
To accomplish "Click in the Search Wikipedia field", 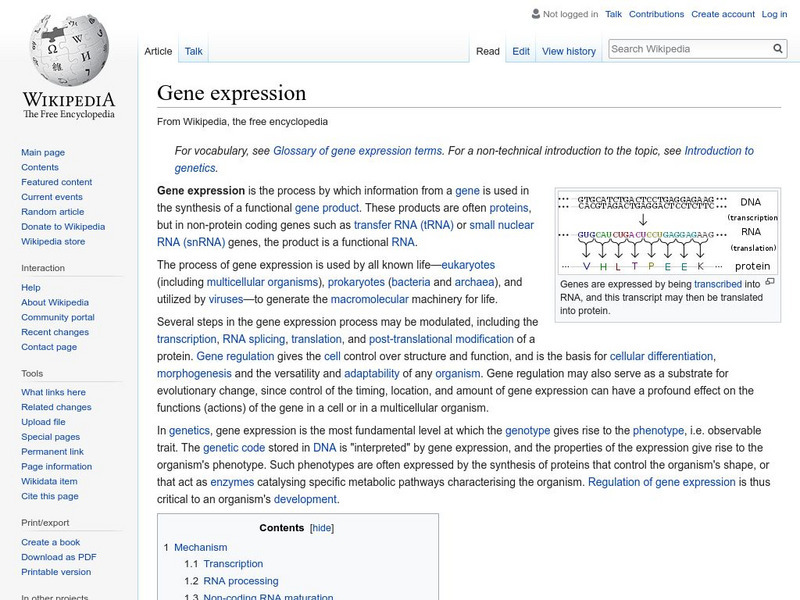I will point(688,49).
